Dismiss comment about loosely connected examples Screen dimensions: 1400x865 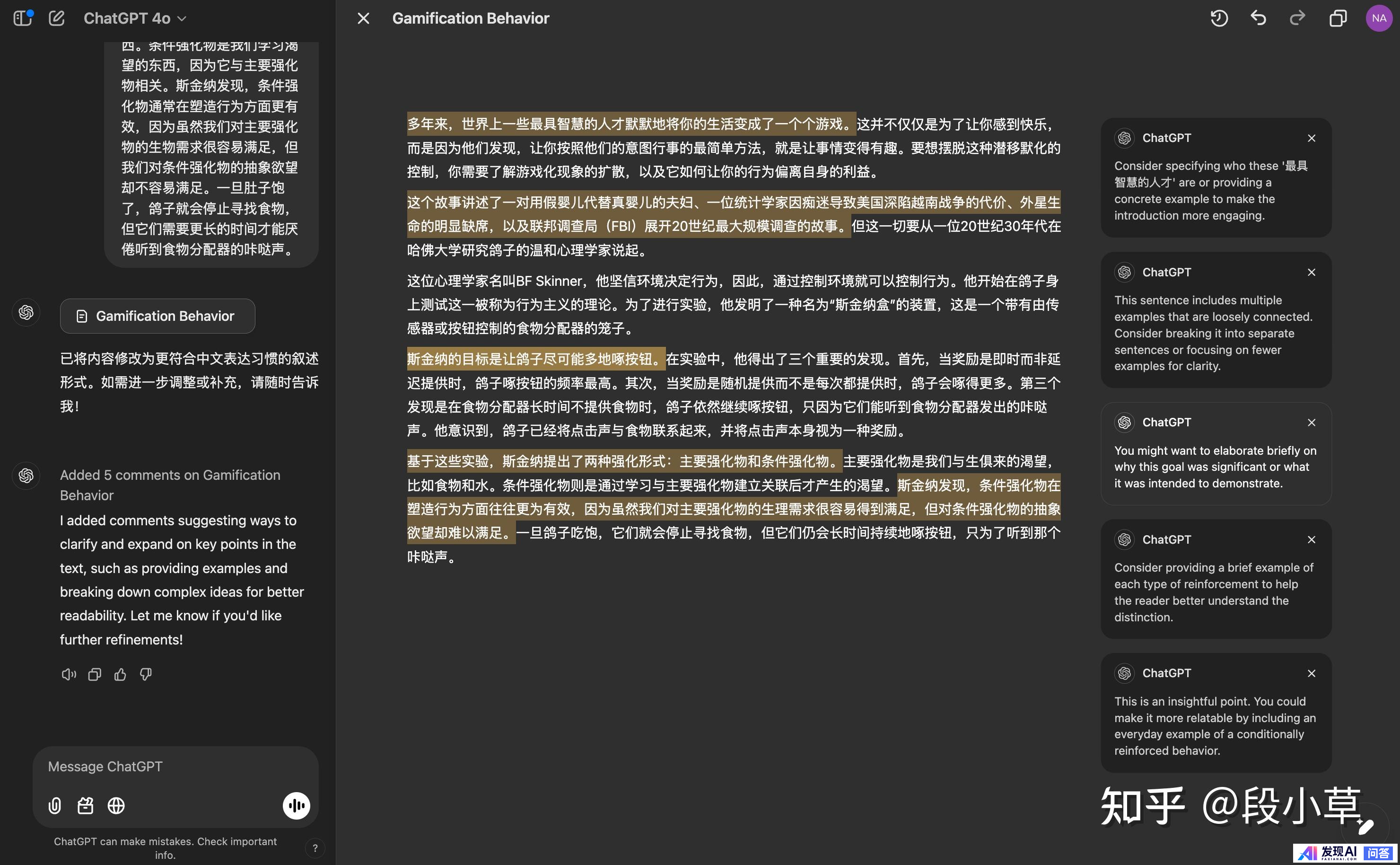tap(1312, 272)
